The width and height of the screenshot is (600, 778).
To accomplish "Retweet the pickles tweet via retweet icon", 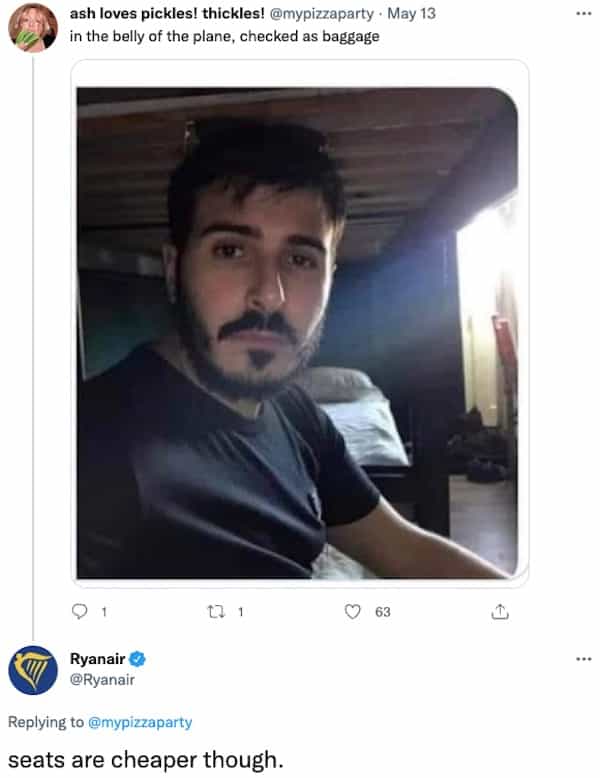I will tap(216, 612).
